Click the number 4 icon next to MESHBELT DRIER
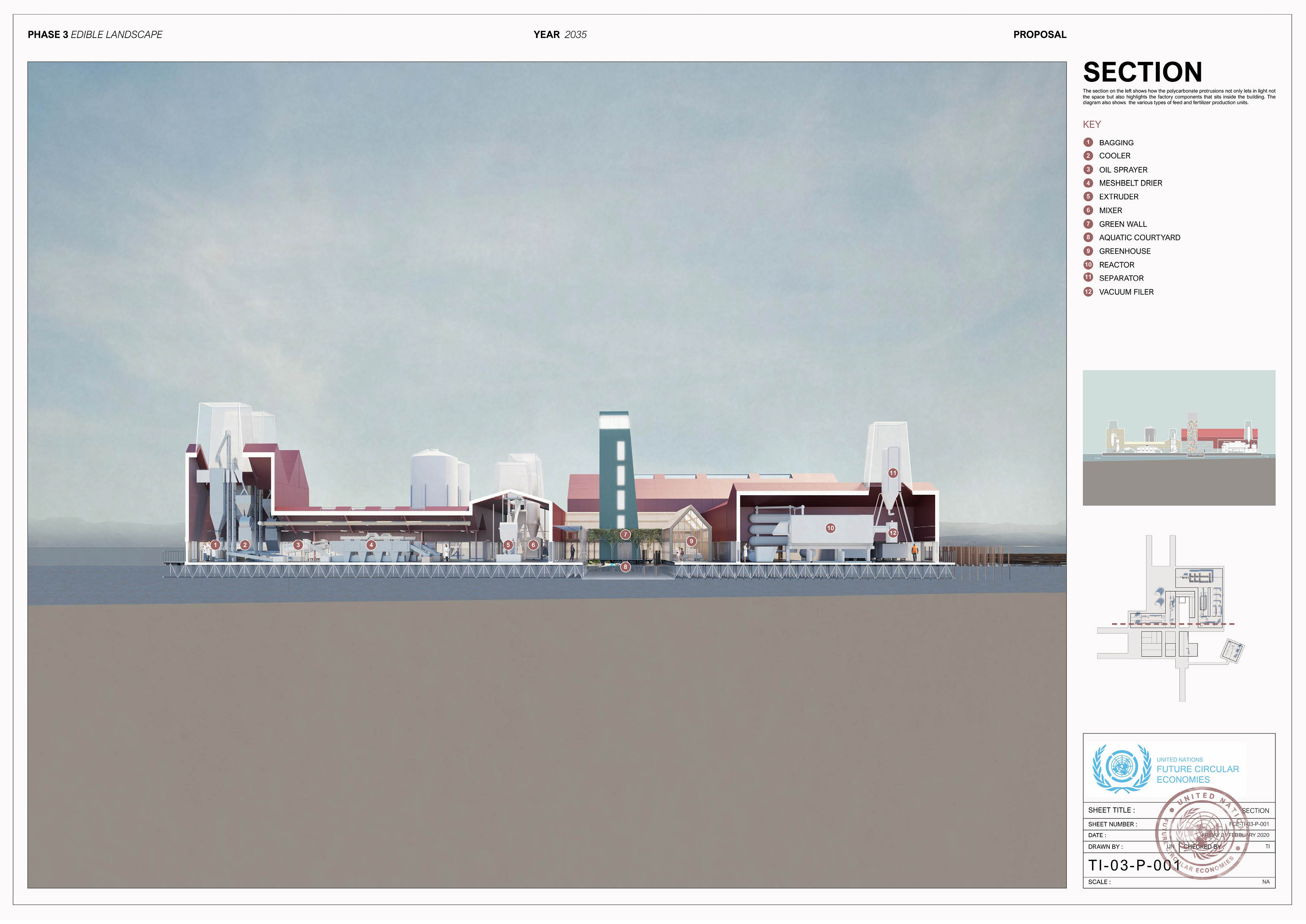 1088,183
